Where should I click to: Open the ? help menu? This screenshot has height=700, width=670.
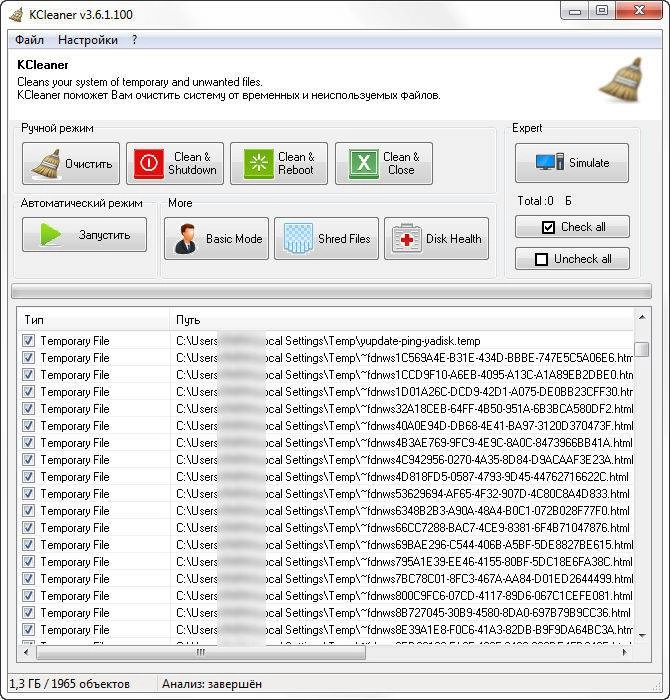tap(134, 40)
